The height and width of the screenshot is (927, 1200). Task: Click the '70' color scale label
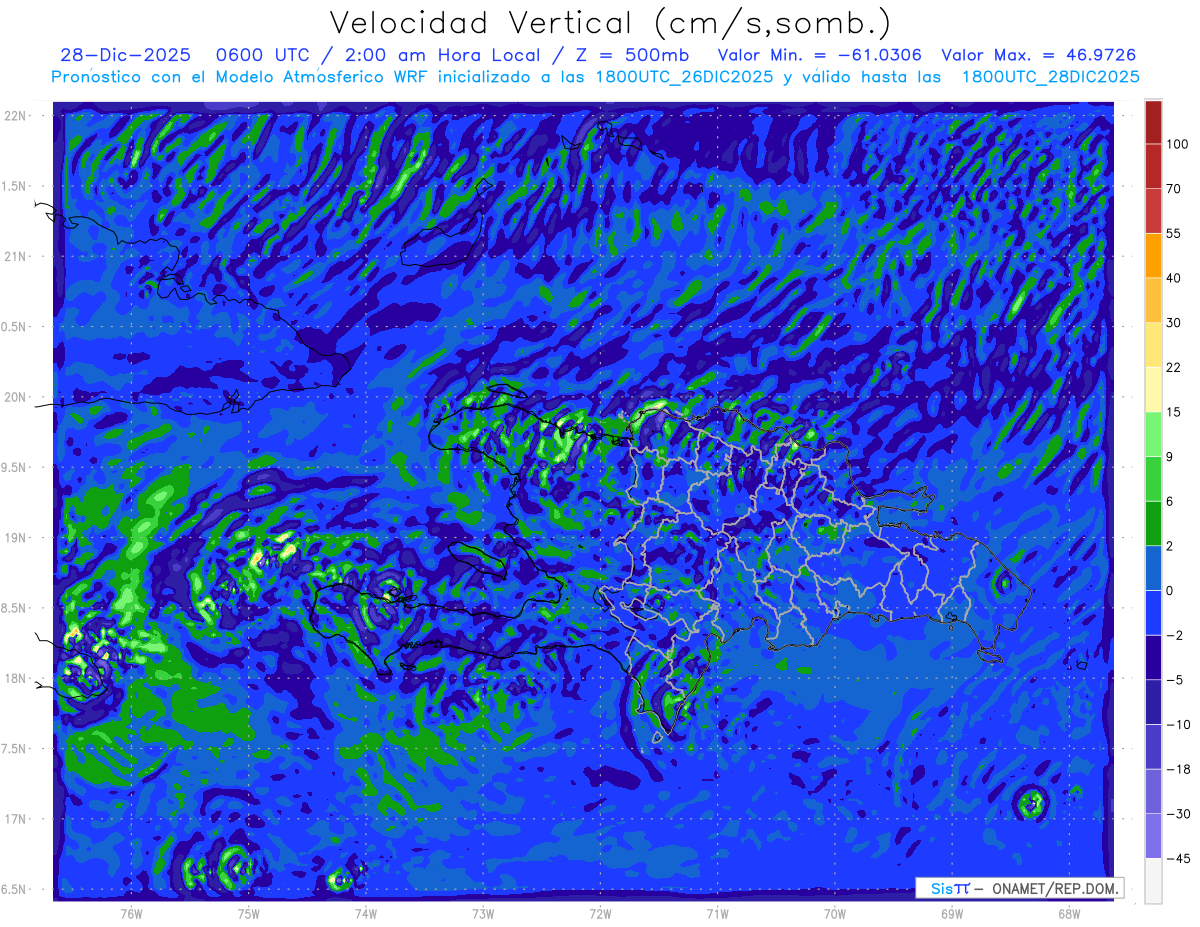1174,189
